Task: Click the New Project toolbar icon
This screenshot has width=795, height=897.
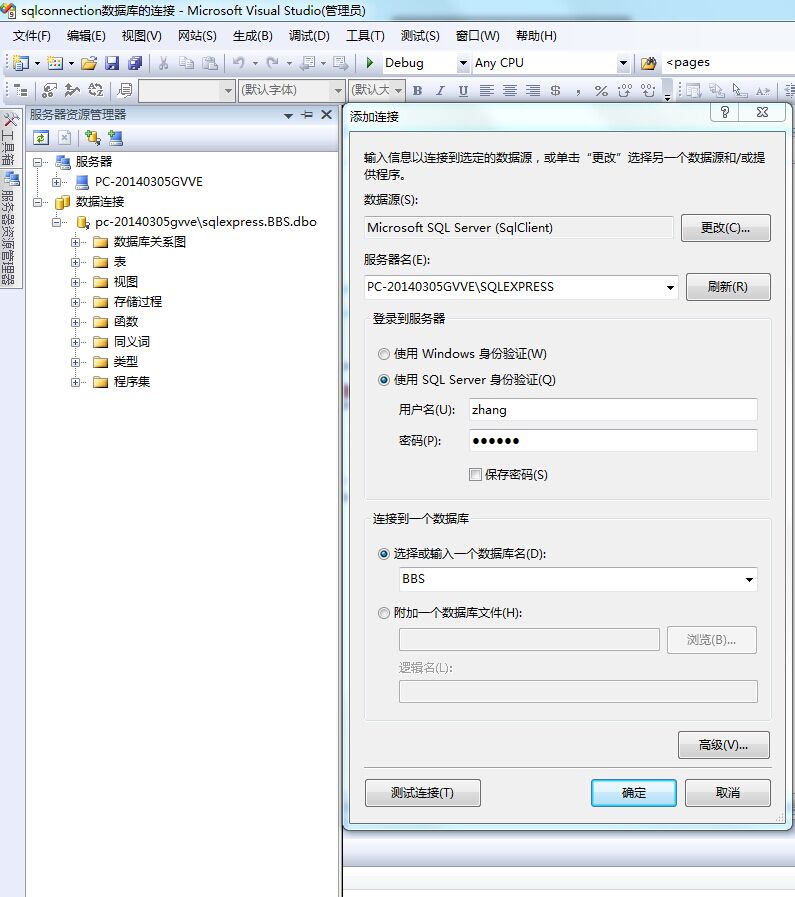Action: click(21, 63)
